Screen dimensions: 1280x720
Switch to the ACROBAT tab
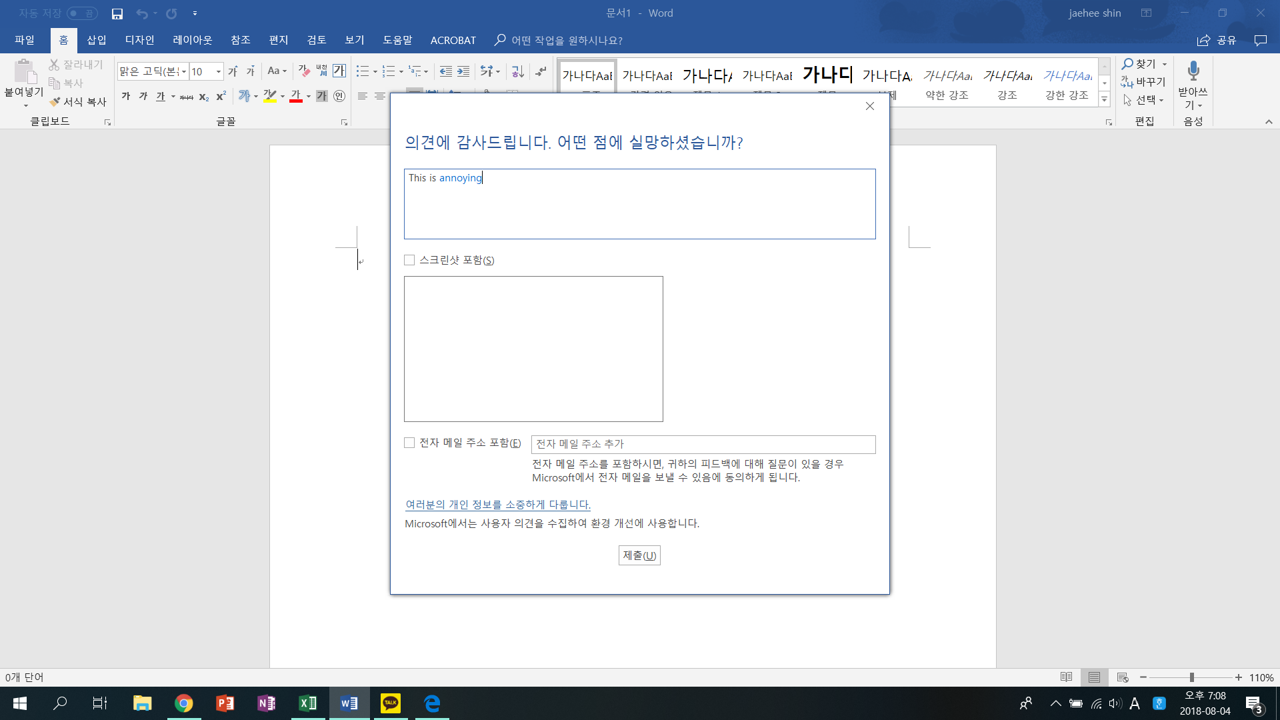pos(453,41)
